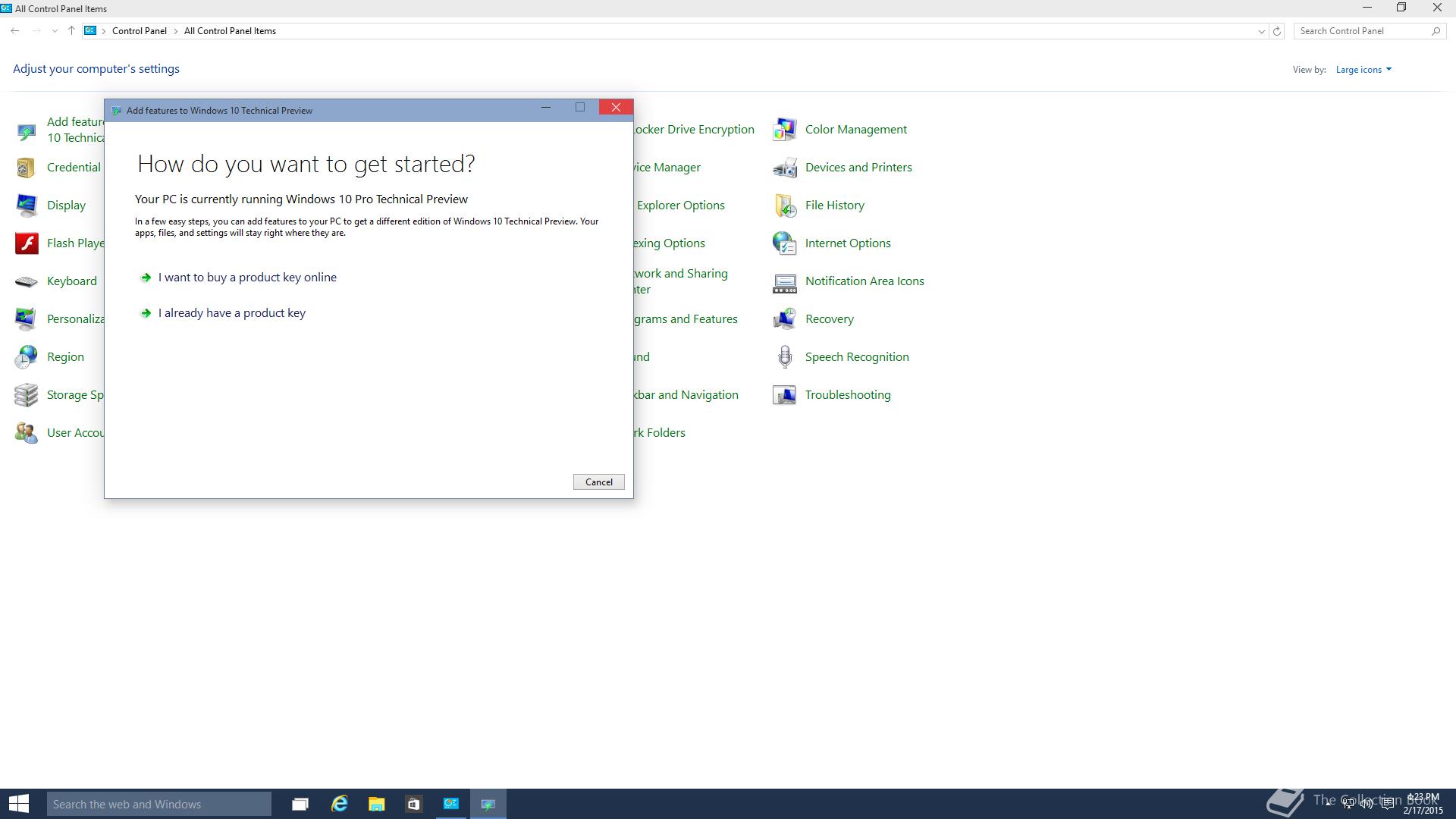Open the Store from taskbar
1456x819 pixels.
point(413,804)
